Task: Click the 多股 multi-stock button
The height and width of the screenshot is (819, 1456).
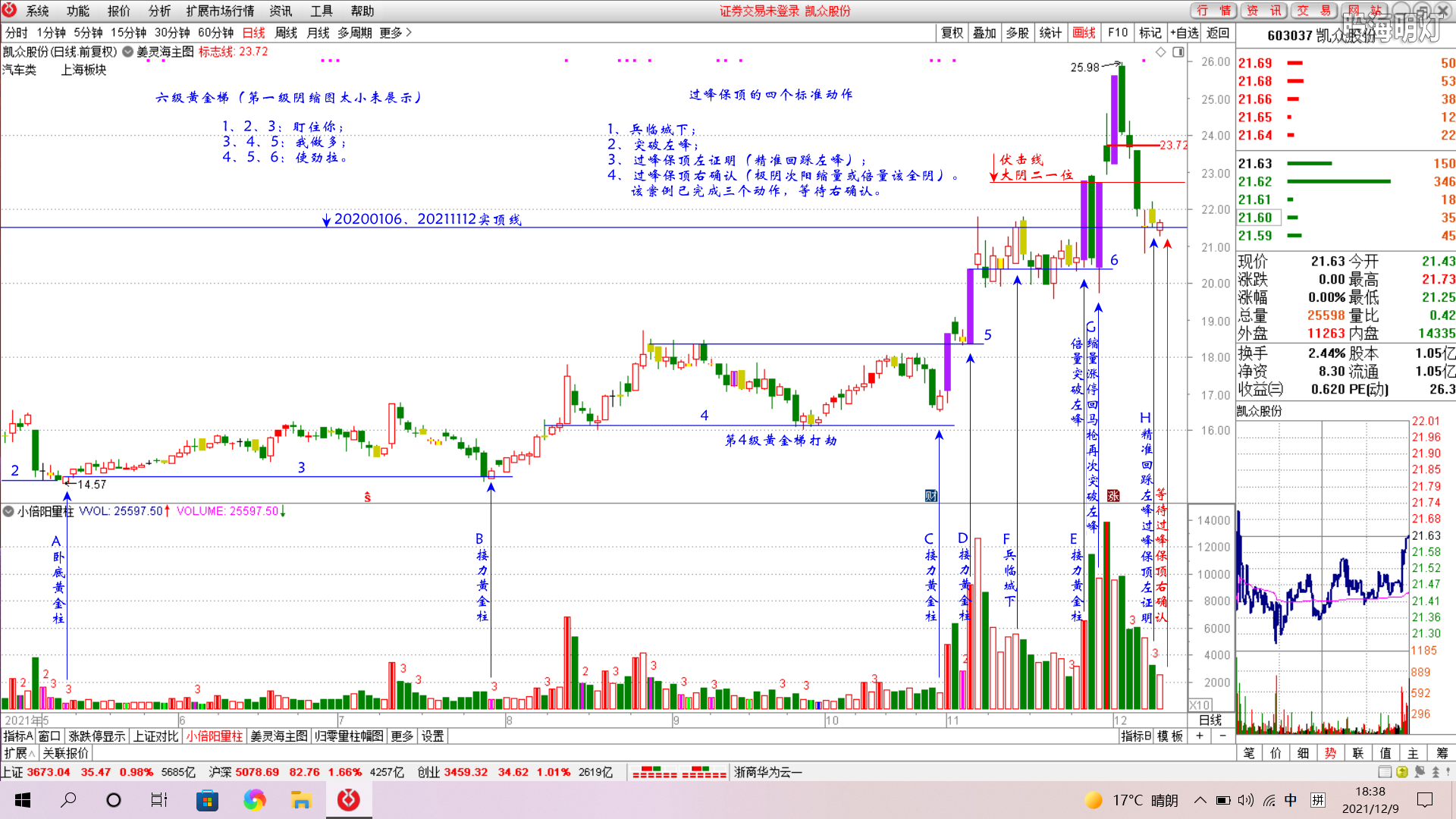Action: [1018, 33]
